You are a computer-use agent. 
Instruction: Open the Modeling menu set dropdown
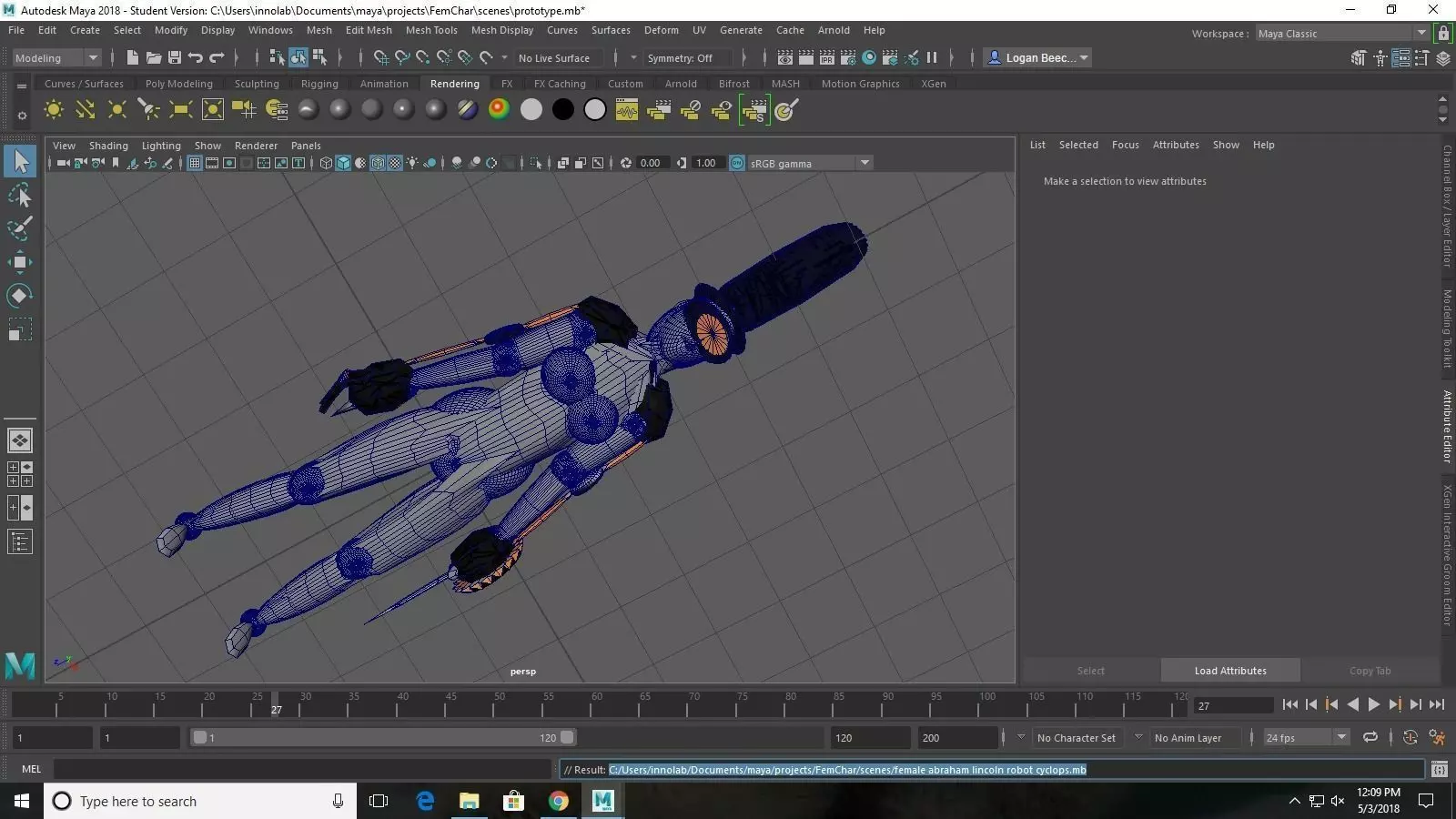[x=56, y=57]
